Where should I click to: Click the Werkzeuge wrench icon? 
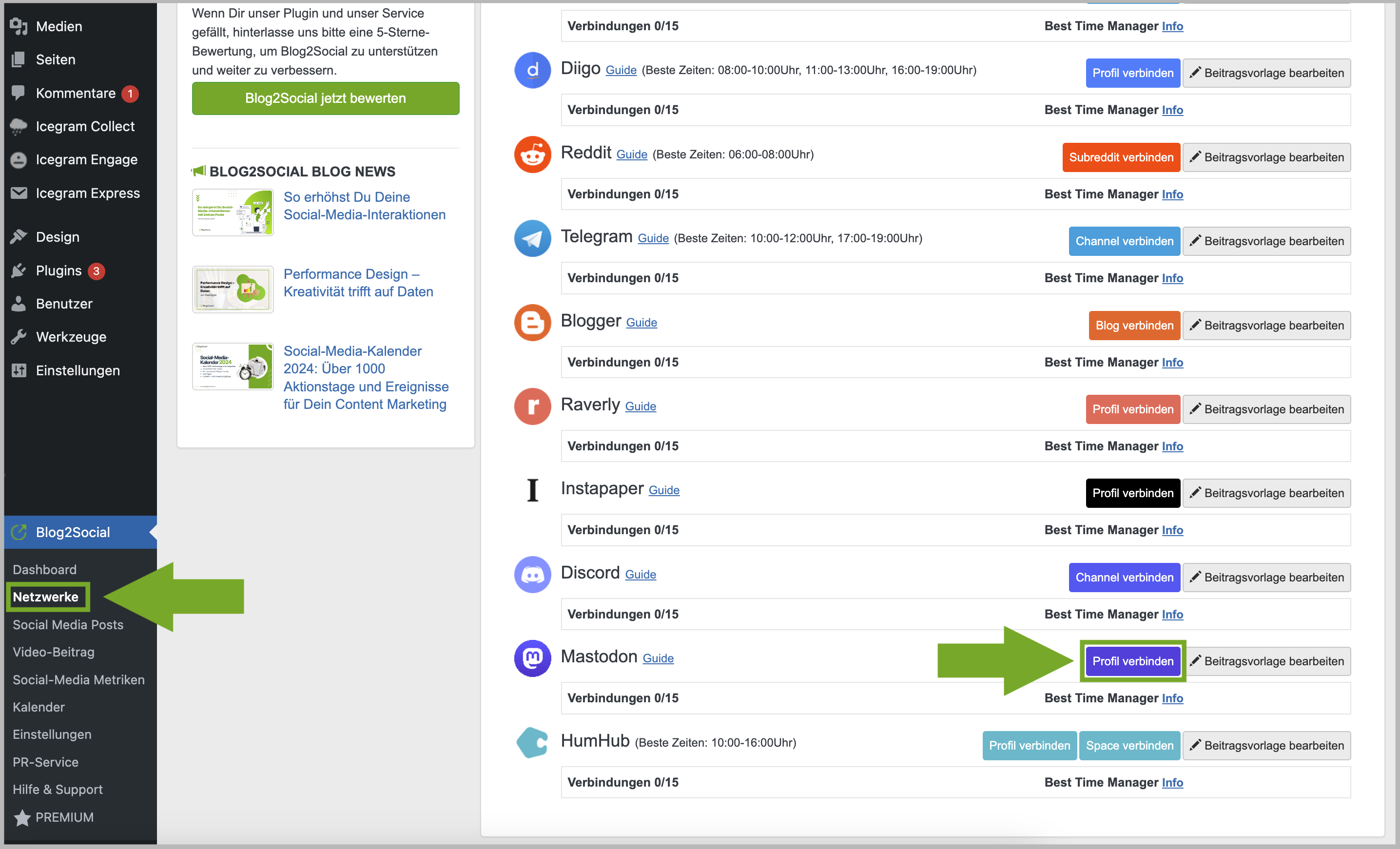(19, 337)
